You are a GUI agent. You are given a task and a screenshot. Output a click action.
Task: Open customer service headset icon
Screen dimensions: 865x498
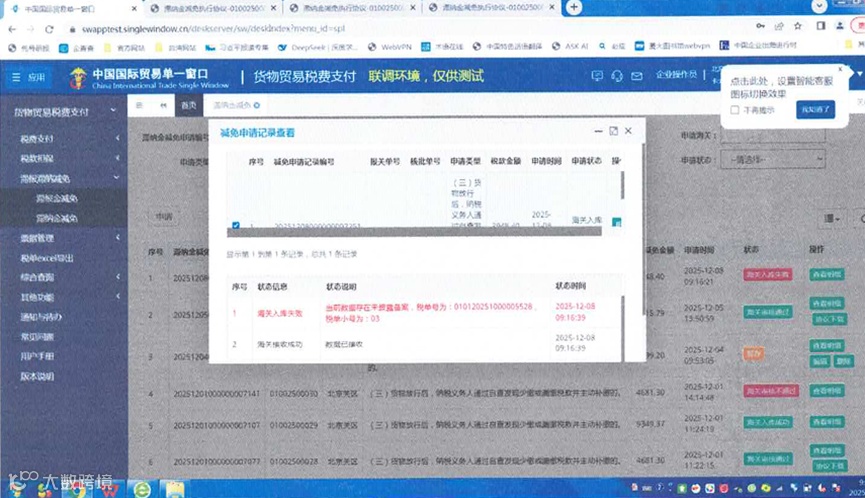coord(617,76)
